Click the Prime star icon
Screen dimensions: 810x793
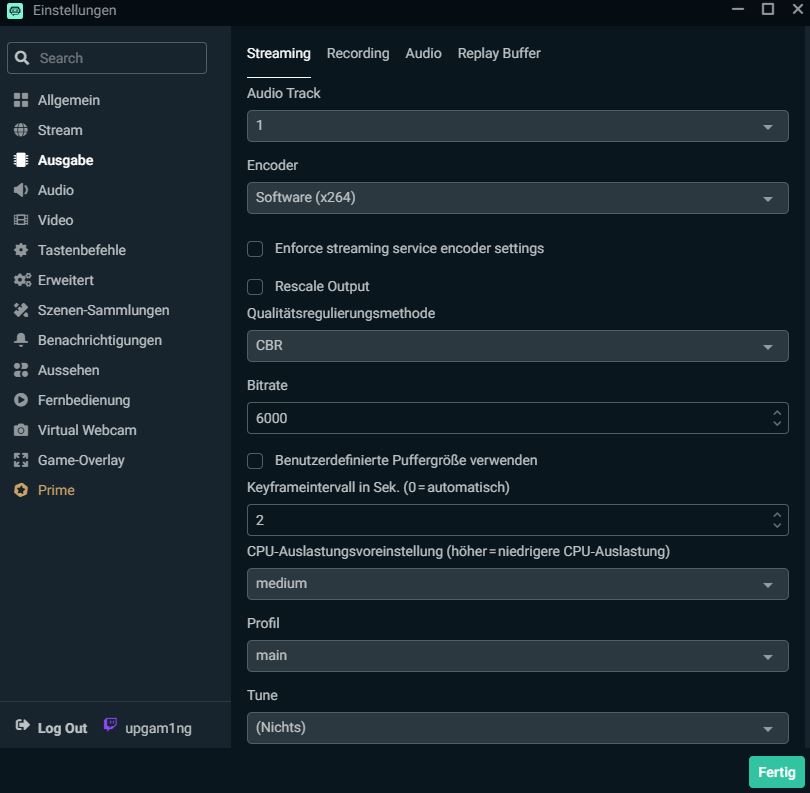(x=21, y=490)
